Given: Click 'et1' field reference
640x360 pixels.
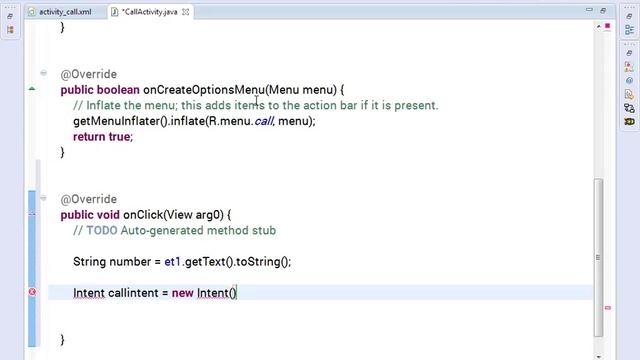Looking at the screenshot, I should [x=172, y=262].
